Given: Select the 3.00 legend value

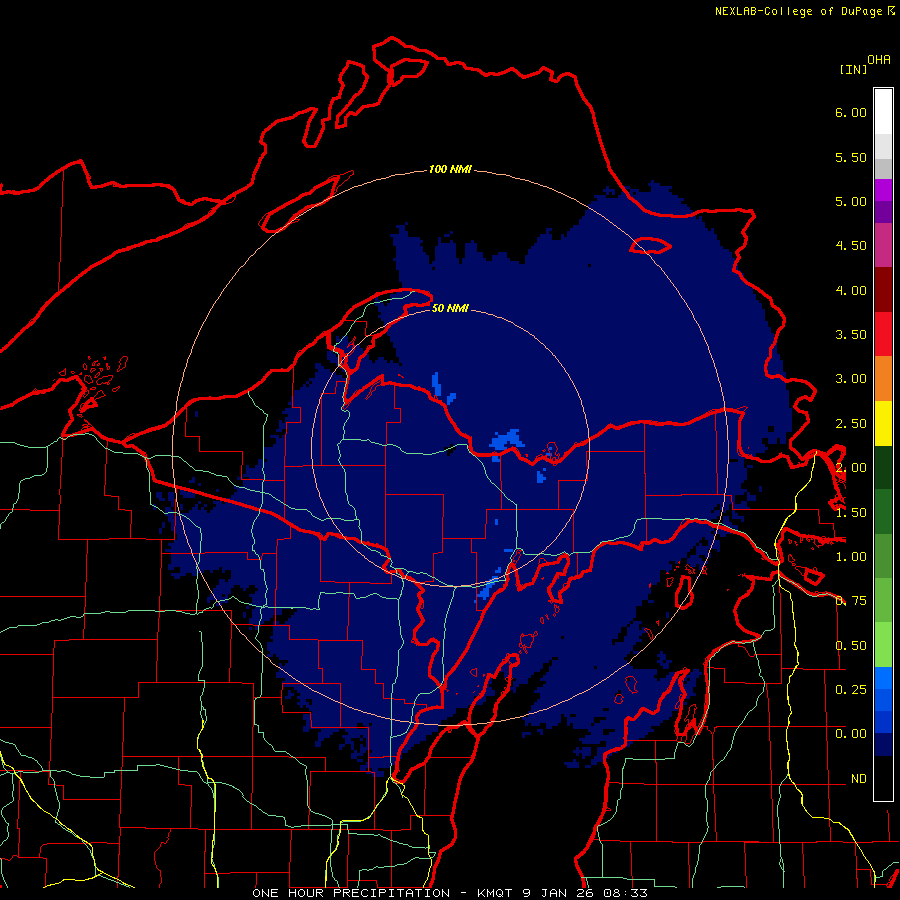Looking at the screenshot, I should [x=851, y=379].
